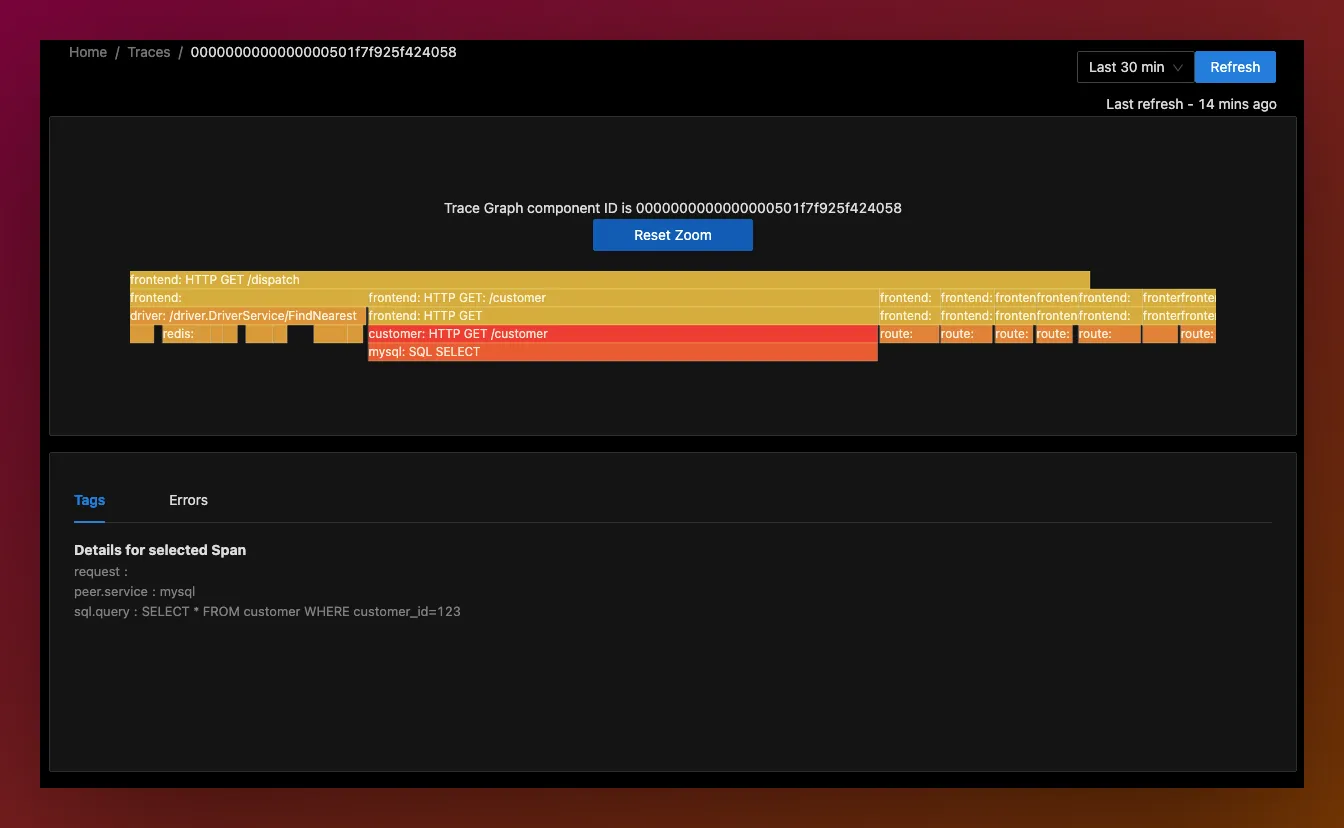This screenshot has width=1344, height=828.
Task: Go to the Home breadcrumb link
Action: click(88, 52)
